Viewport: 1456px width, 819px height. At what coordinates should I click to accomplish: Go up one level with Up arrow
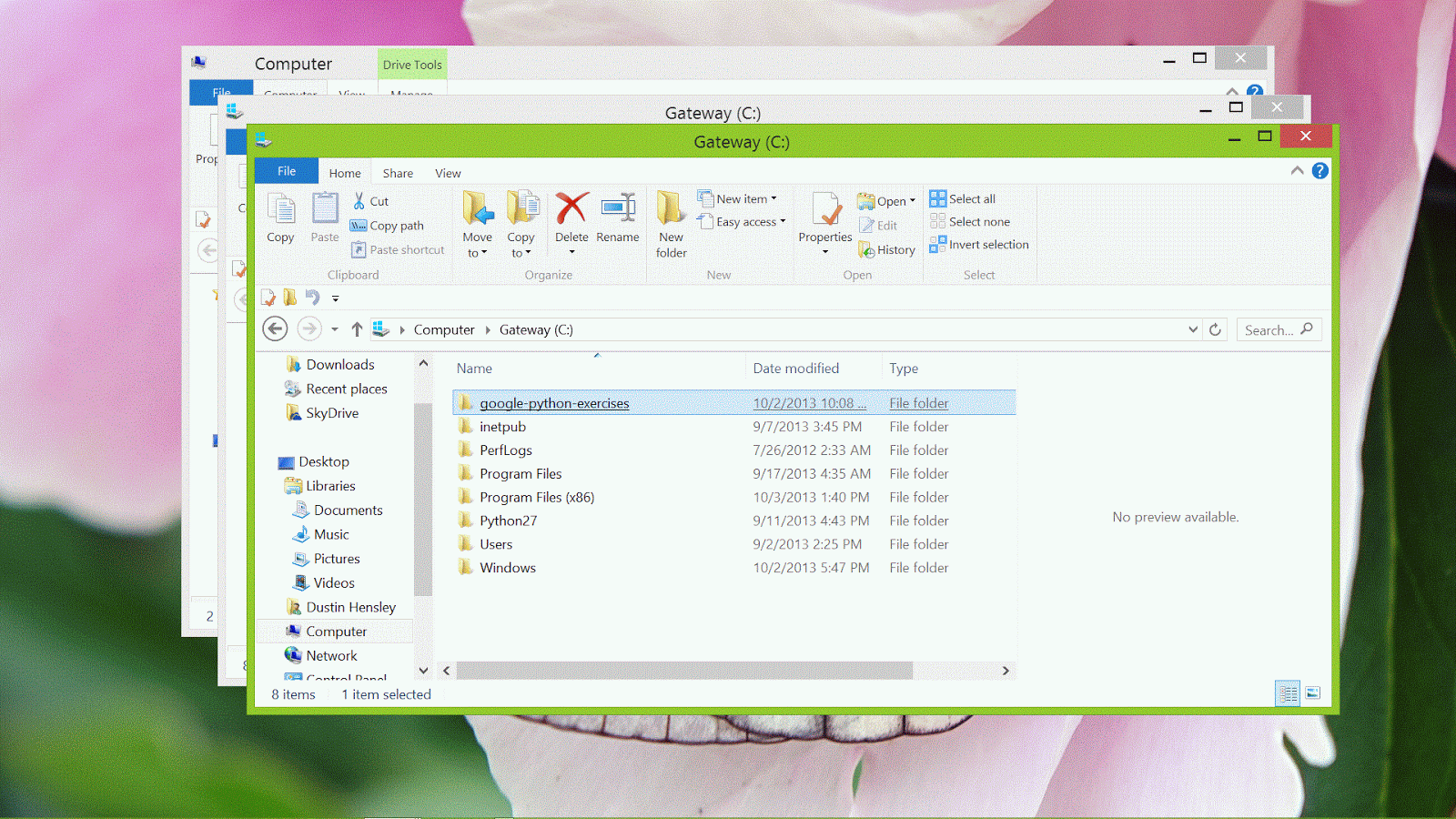tap(357, 329)
